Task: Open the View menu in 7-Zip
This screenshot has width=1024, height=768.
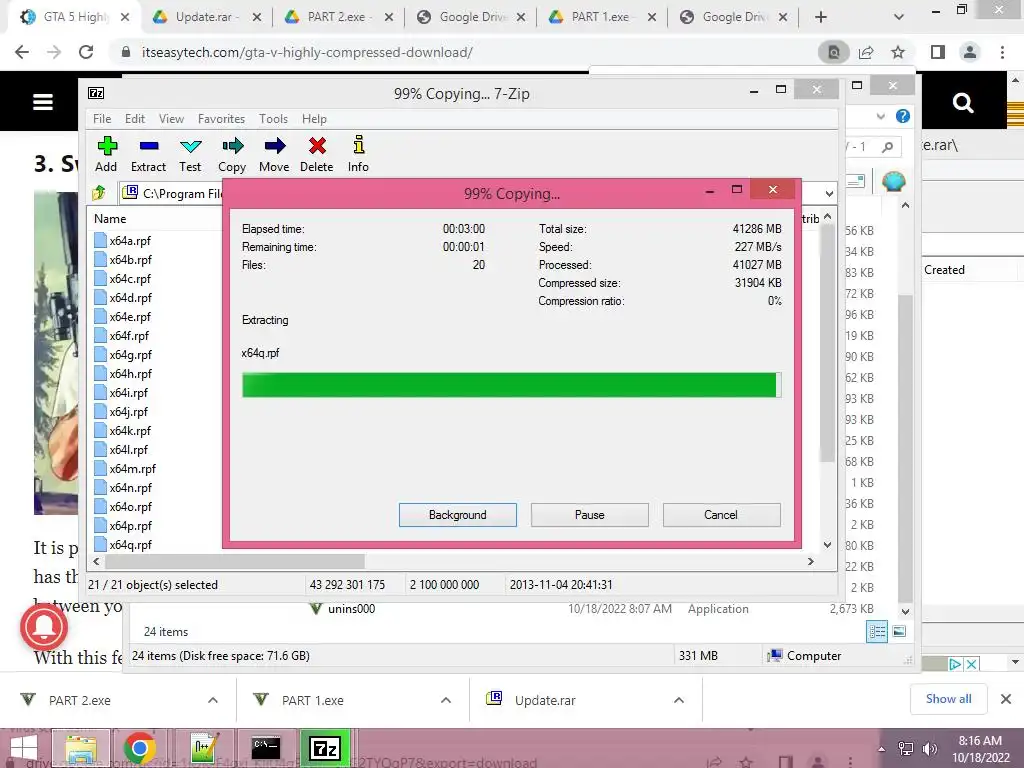Action: 171,119
